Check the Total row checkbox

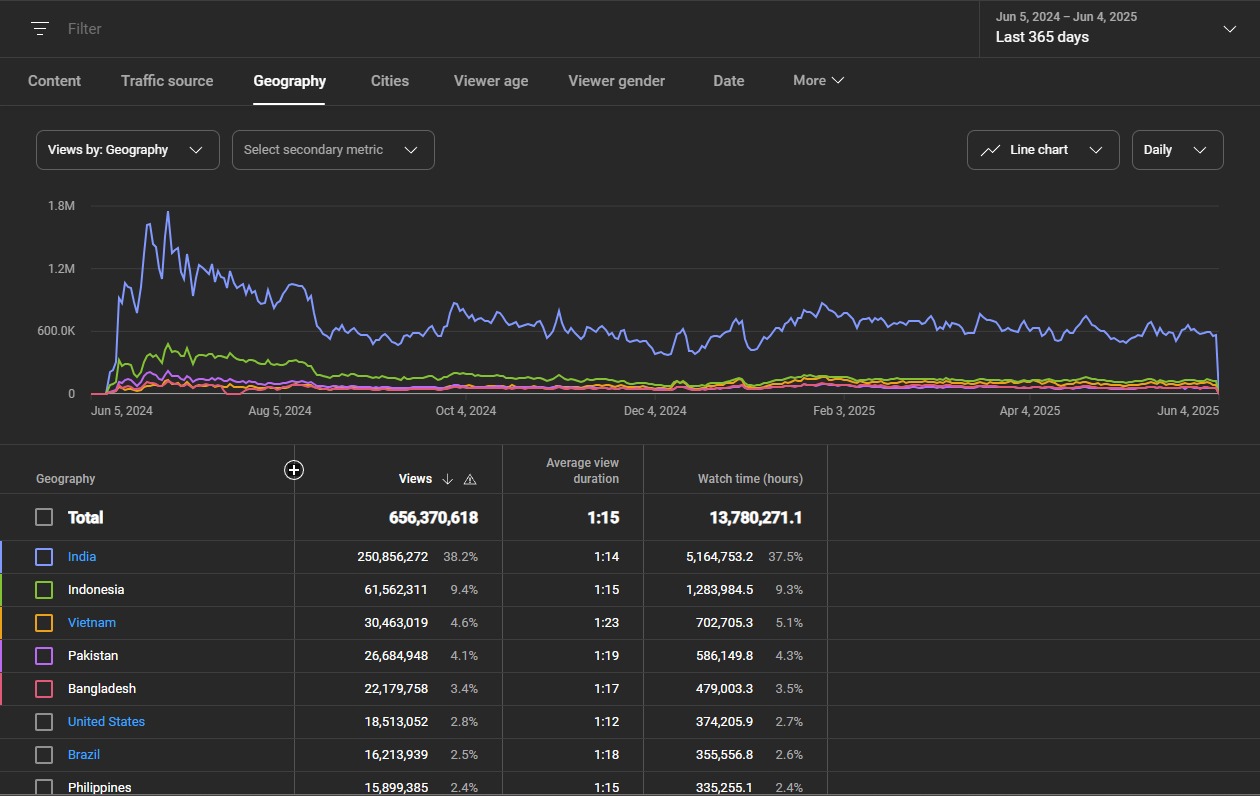[44, 517]
